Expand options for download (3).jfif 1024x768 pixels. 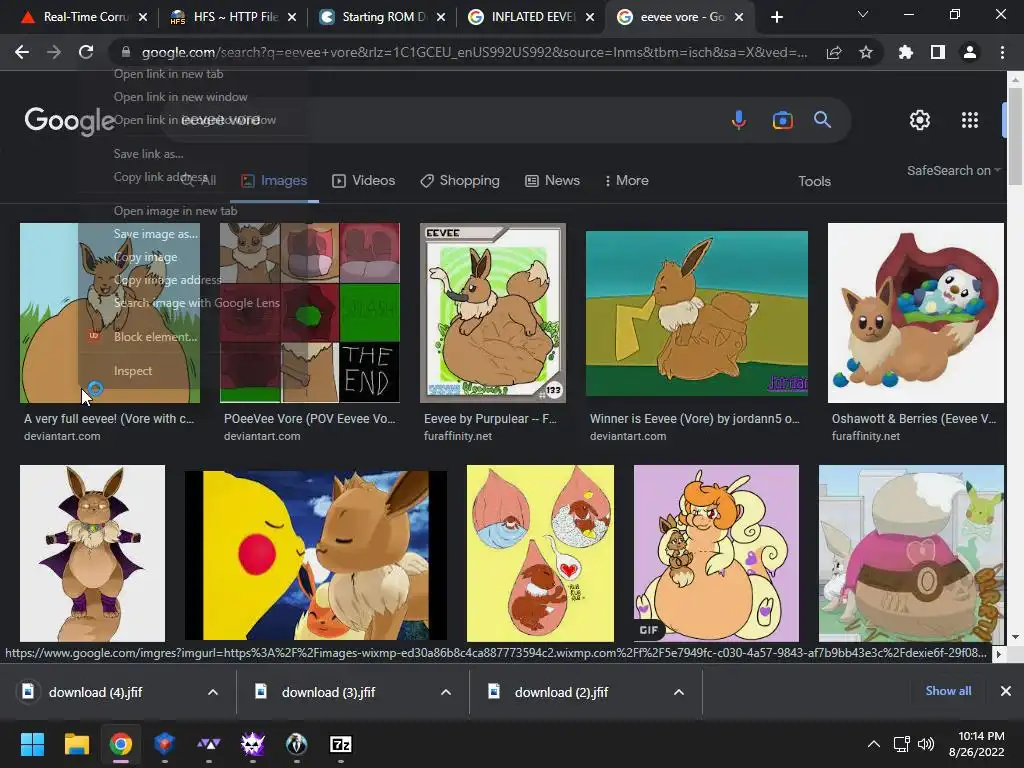(446, 692)
